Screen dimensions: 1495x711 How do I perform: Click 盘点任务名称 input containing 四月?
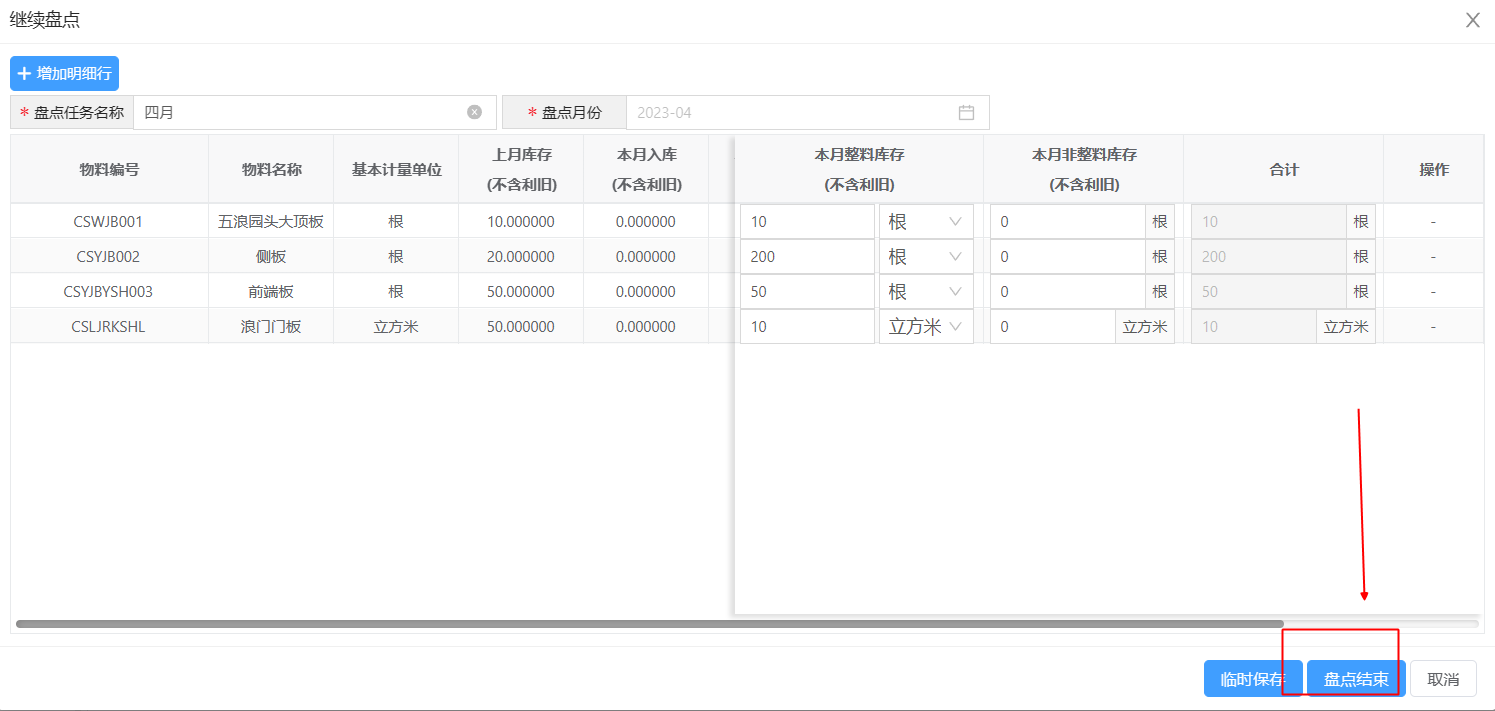[x=300, y=112]
